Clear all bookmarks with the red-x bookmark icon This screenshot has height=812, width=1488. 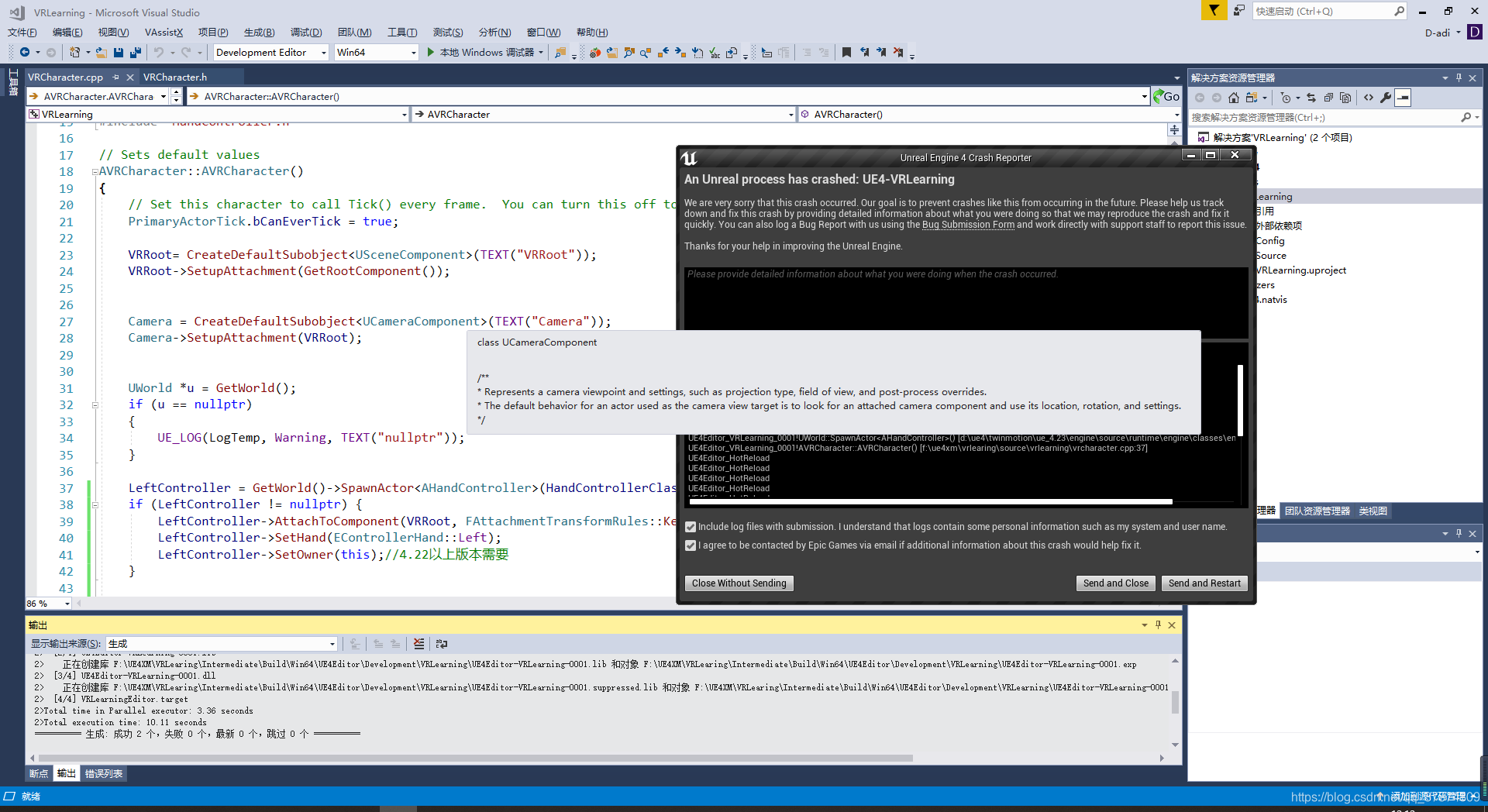pyautogui.click(x=898, y=52)
